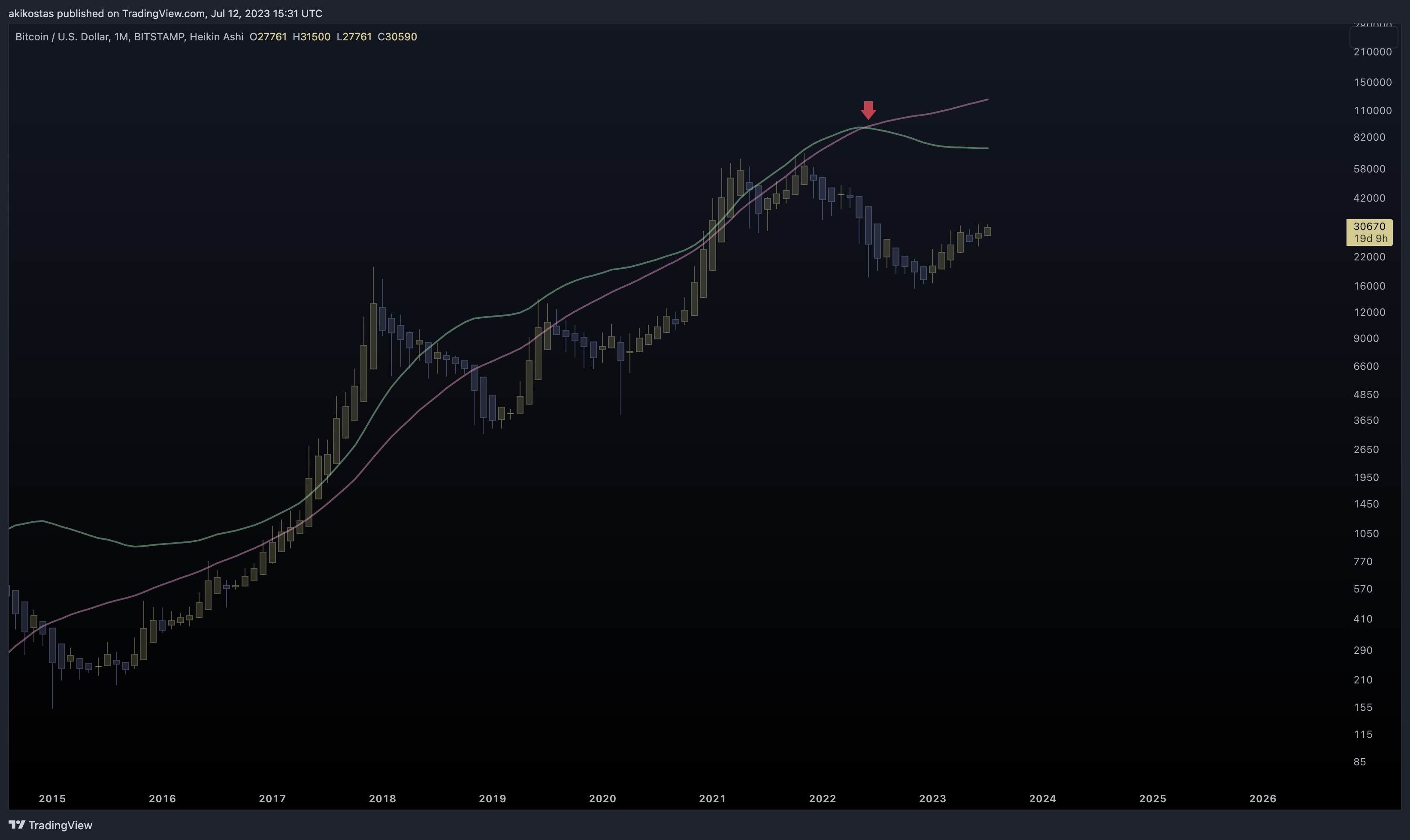This screenshot has width=1410, height=840.
Task: Click the 2019 label on time axis
Action: [x=493, y=799]
